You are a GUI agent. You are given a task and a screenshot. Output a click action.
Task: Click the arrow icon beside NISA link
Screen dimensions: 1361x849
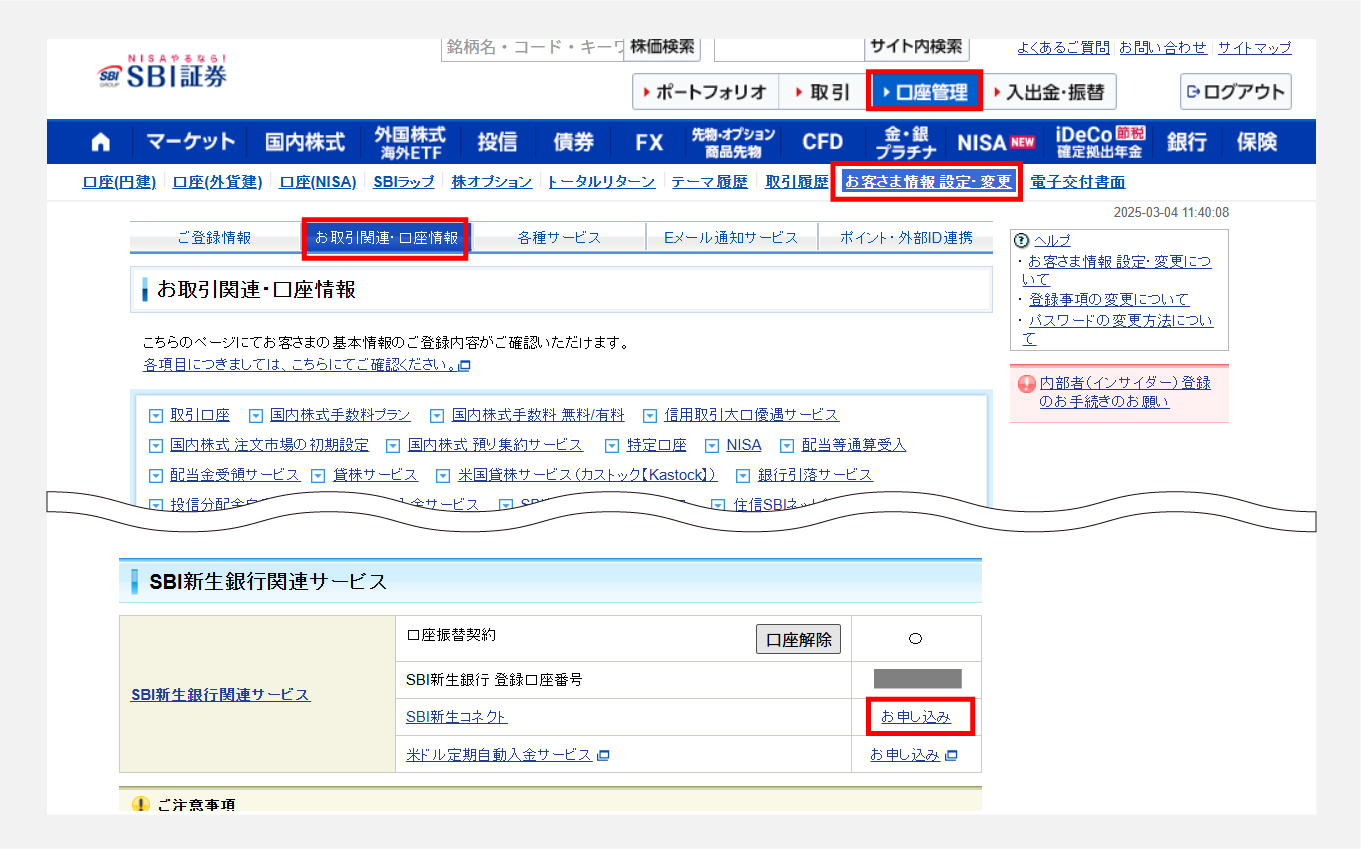pos(712,446)
